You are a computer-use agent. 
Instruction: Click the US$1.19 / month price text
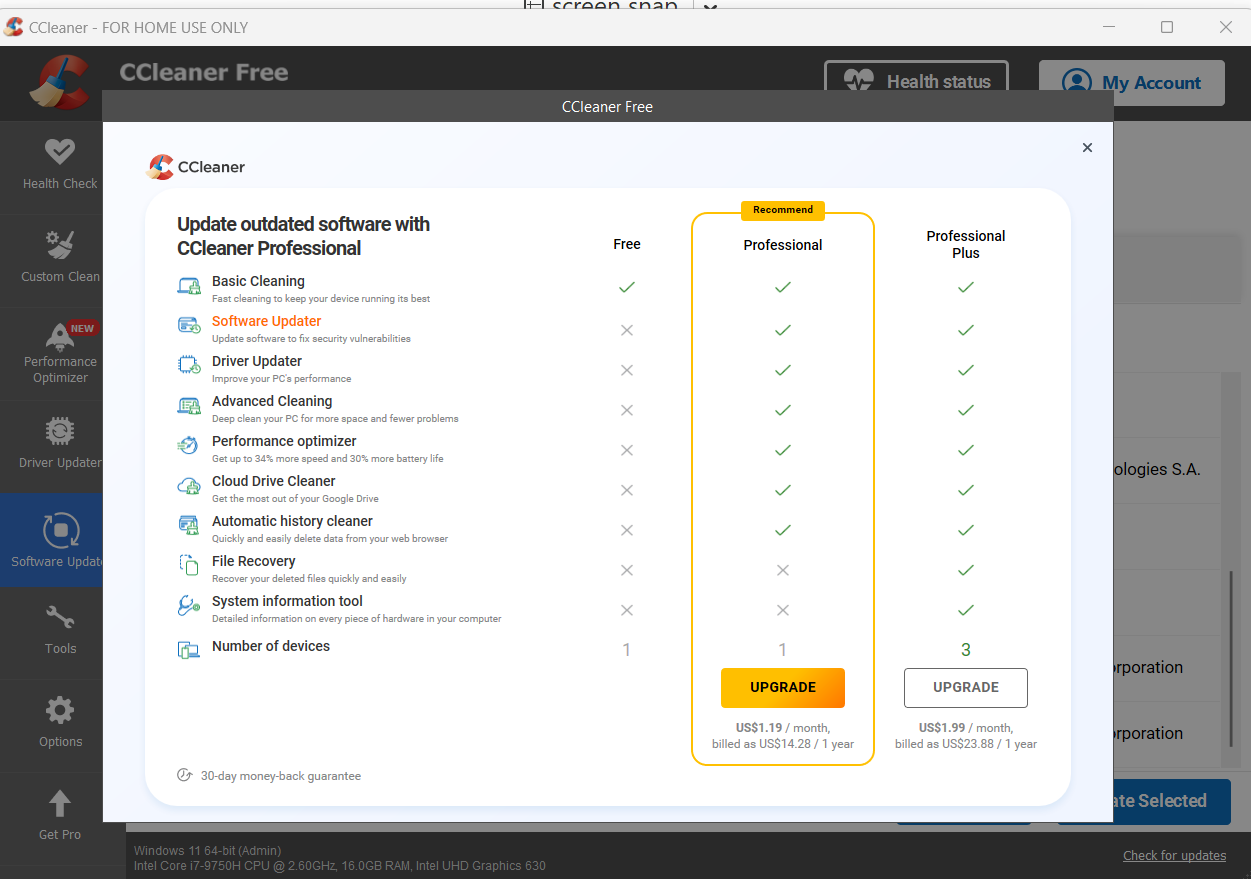click(783, 728)
